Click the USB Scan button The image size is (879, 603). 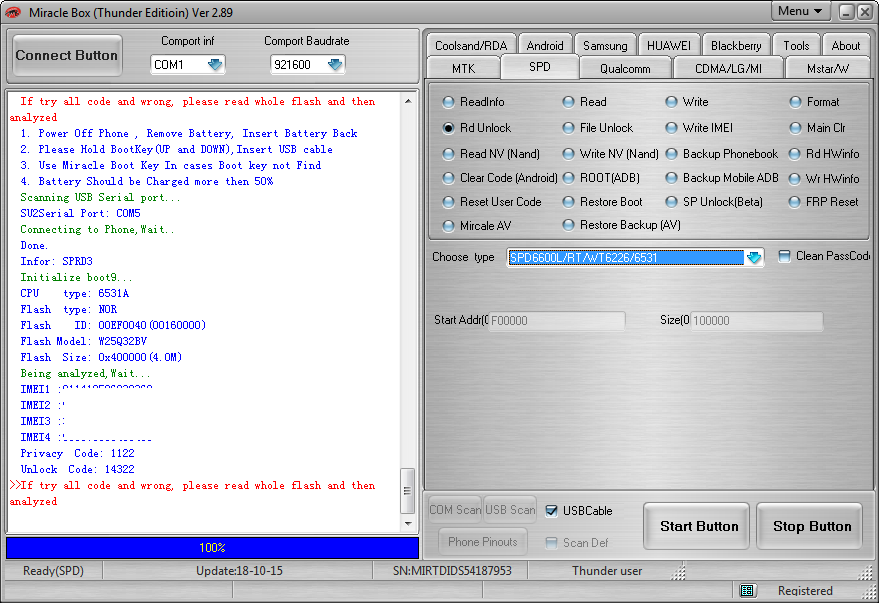pyautogui.click(x=510, y=510)
